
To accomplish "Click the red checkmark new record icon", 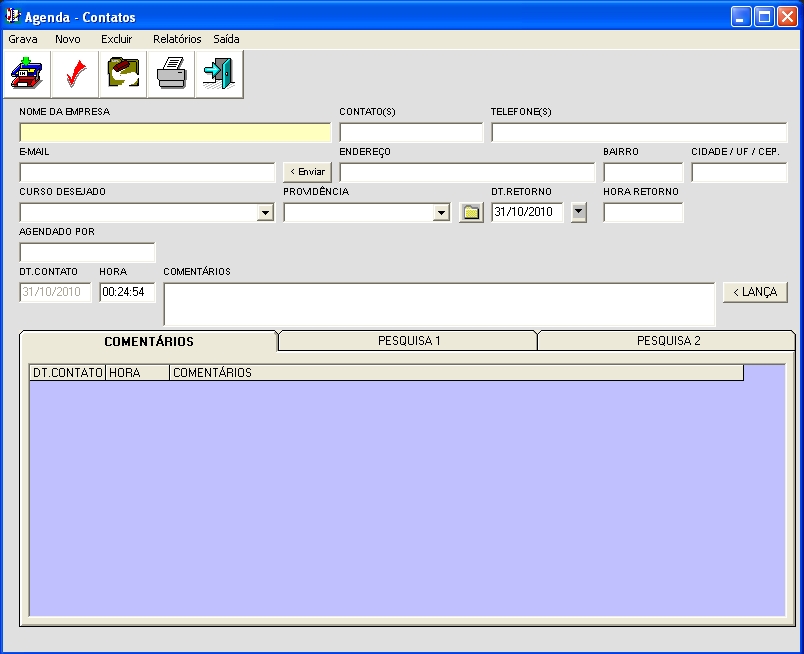I will point(75,74).
